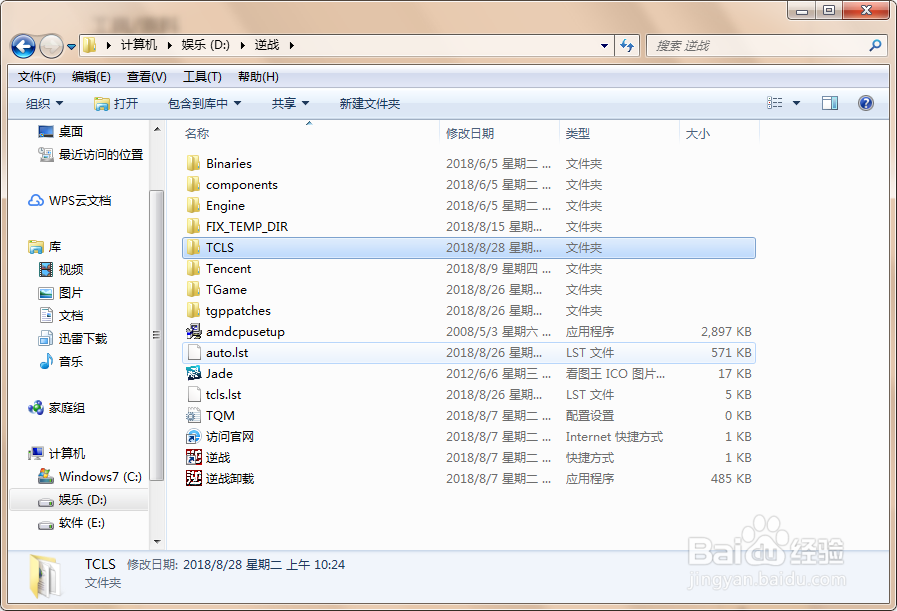The image size is (897, 611).
Task: Go back with the Back arrow button
Action: pyautogui.click(x=23, y=46)
